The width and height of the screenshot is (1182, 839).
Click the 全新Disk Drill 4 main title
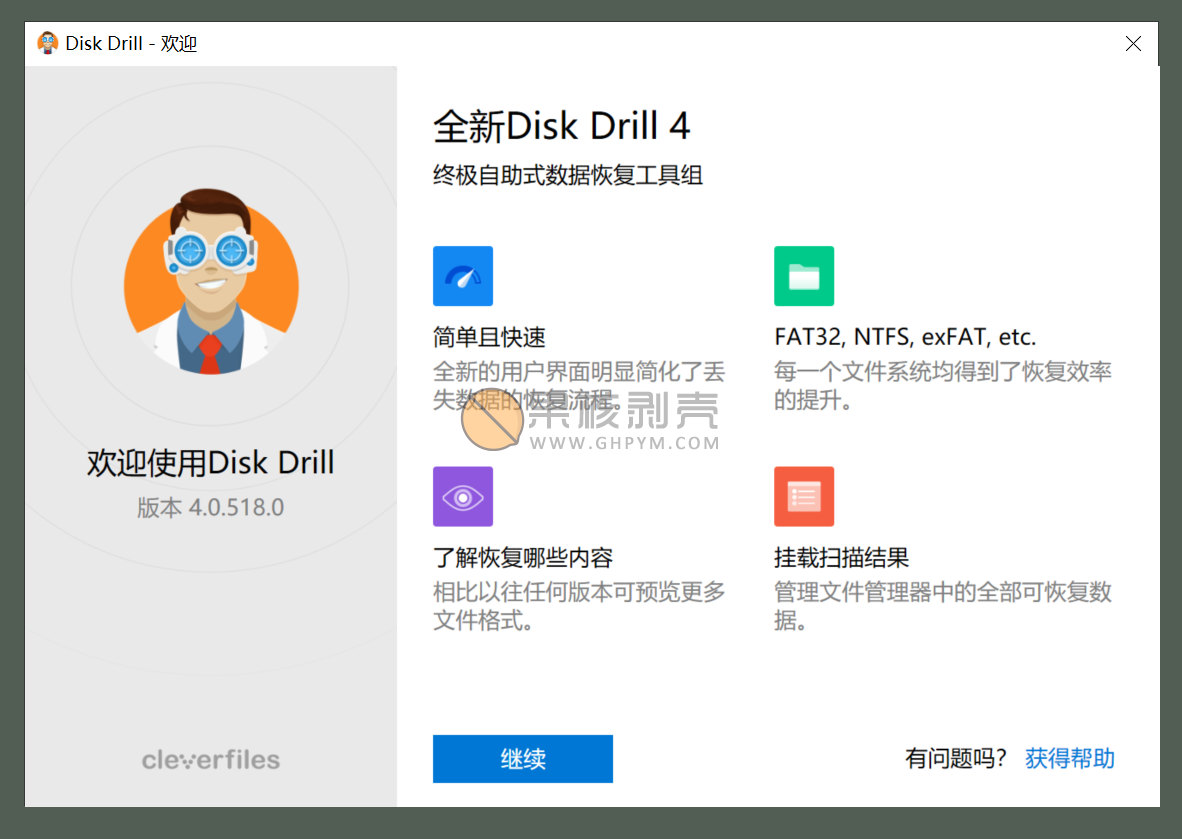click(561, 127)
